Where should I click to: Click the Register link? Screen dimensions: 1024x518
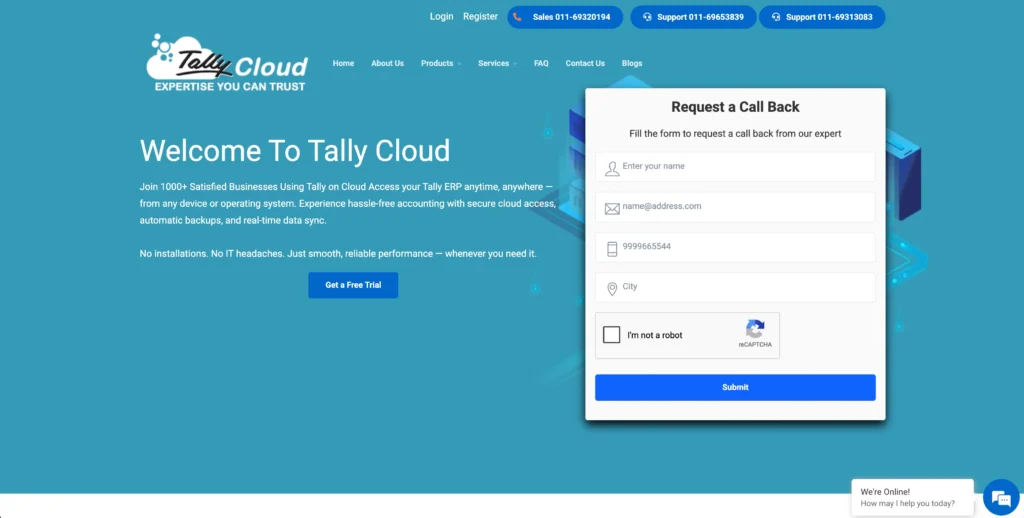click(x=480, y=16)
